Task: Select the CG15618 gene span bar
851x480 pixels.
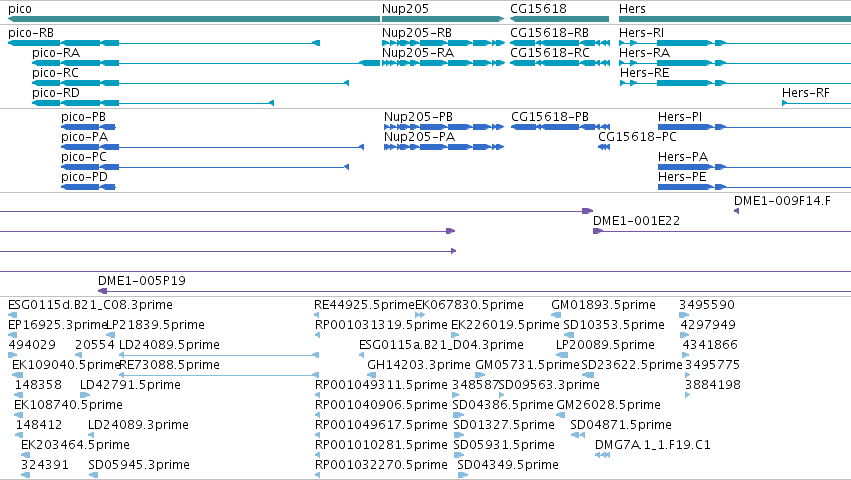Action: click(559, 19)
